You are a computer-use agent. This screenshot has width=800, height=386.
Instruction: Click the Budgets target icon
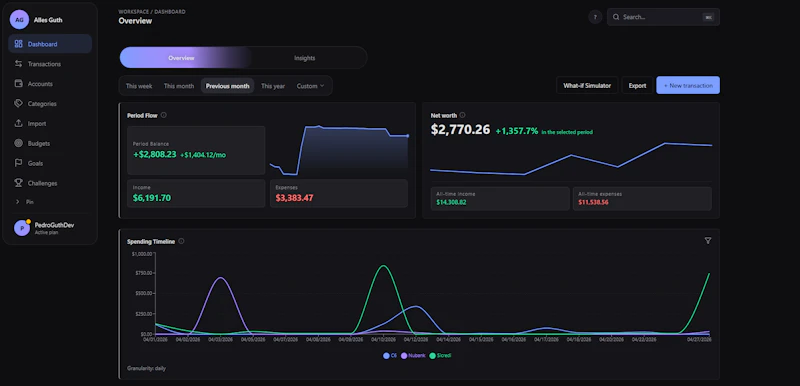[x=18, y=143]
